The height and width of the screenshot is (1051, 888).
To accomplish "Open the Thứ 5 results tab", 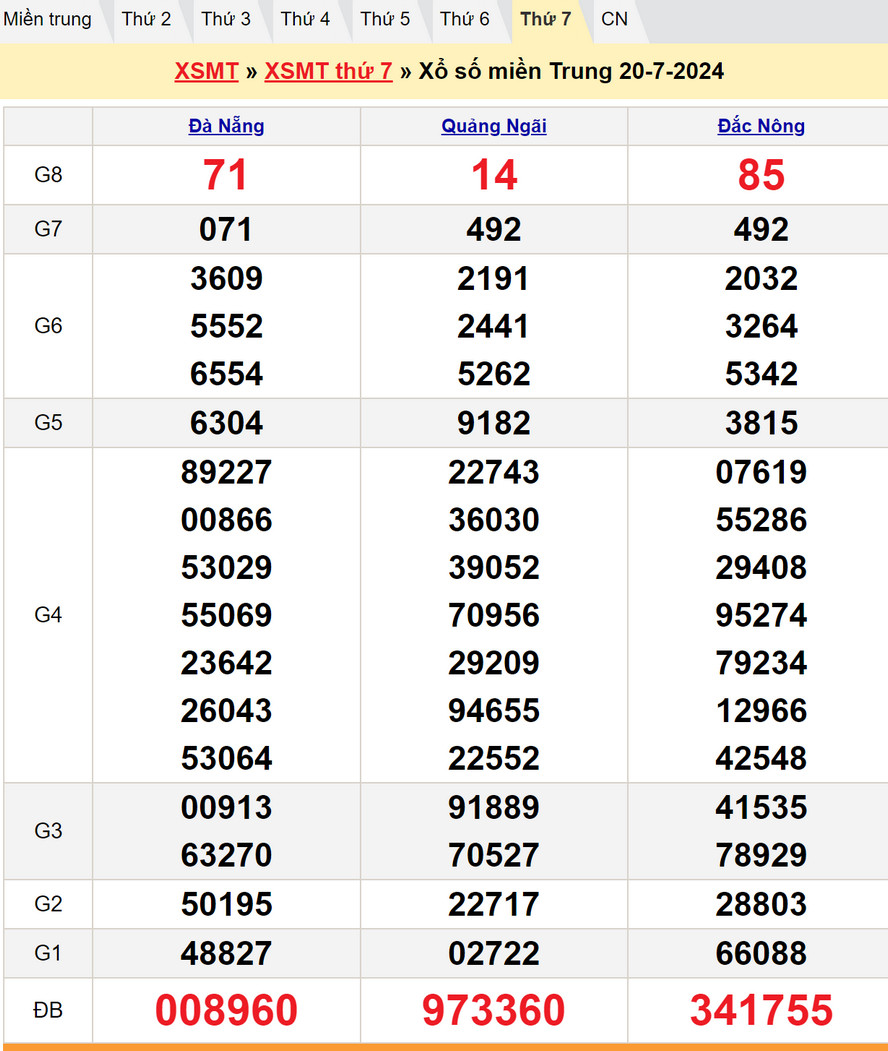I will [x=385, y=19].
